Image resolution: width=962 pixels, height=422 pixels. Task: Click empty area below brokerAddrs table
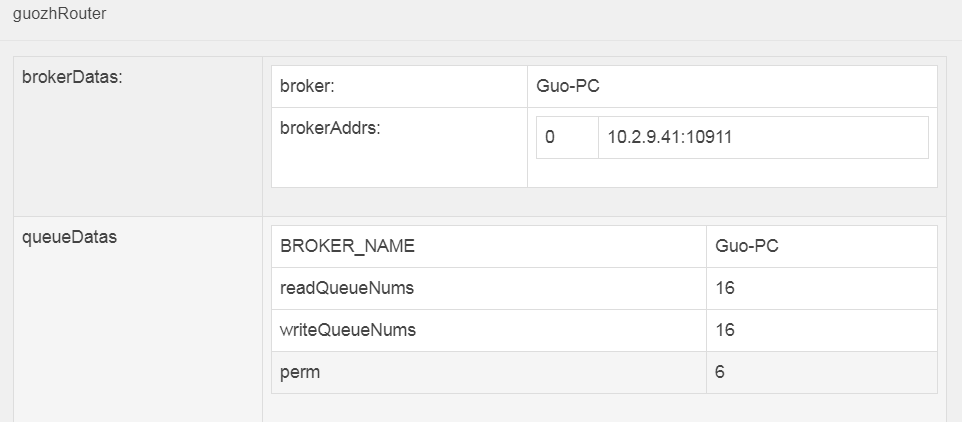point(732,173)
